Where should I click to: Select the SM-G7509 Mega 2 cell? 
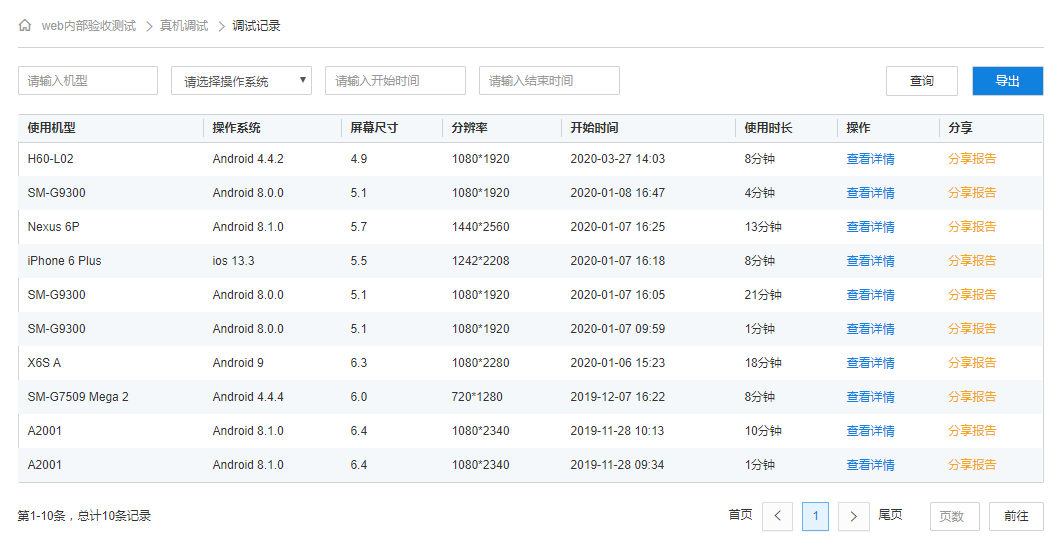78,397
